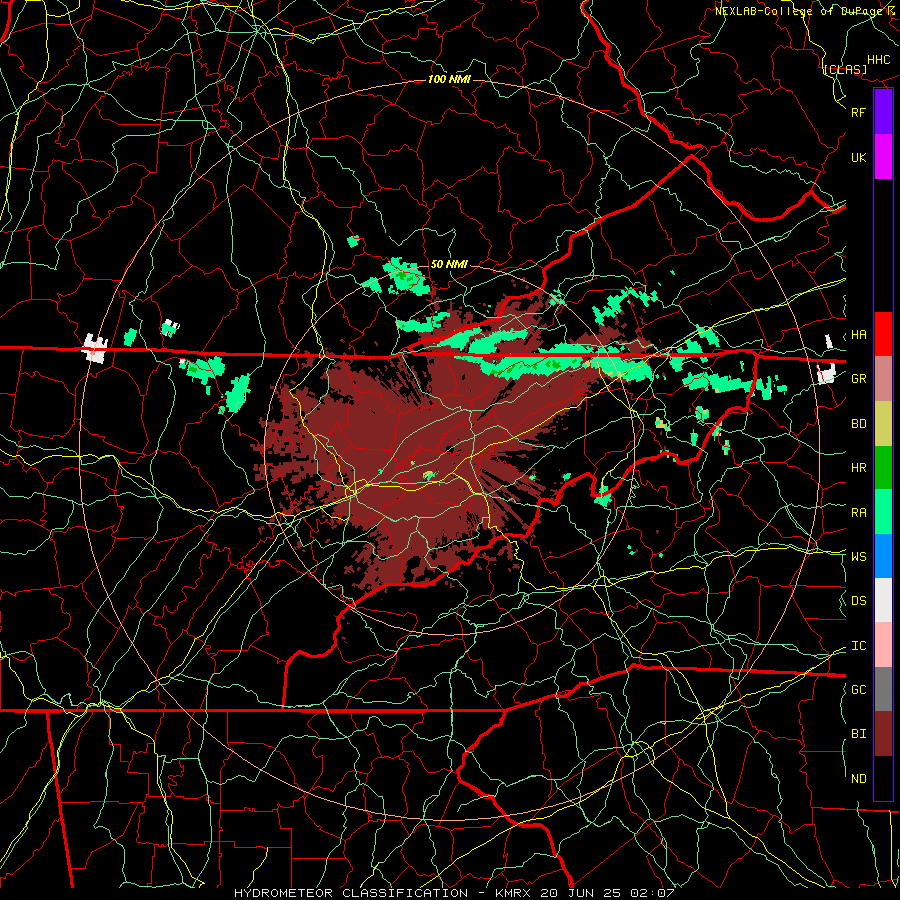Select the IC light pink legend swatch
900x900 pixels.
click(883, 645)
